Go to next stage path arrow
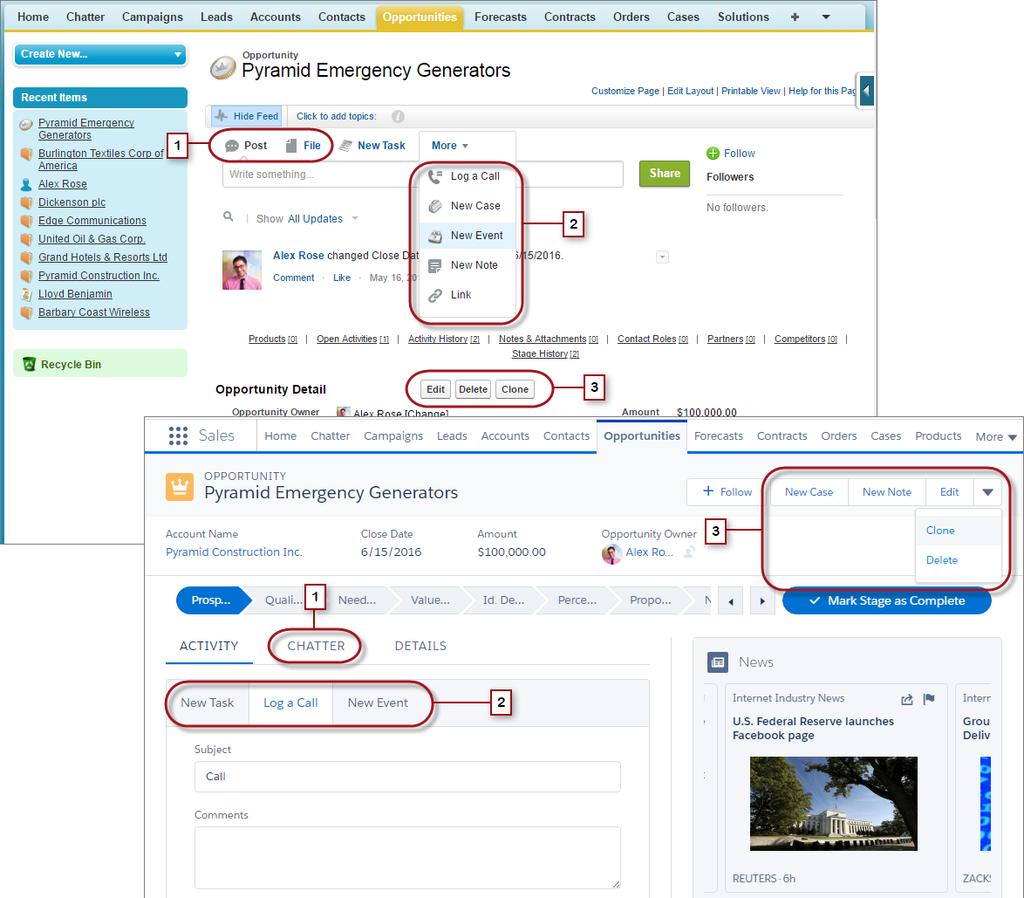Screen dimensions: 1024x898 (x=762, y=601)
